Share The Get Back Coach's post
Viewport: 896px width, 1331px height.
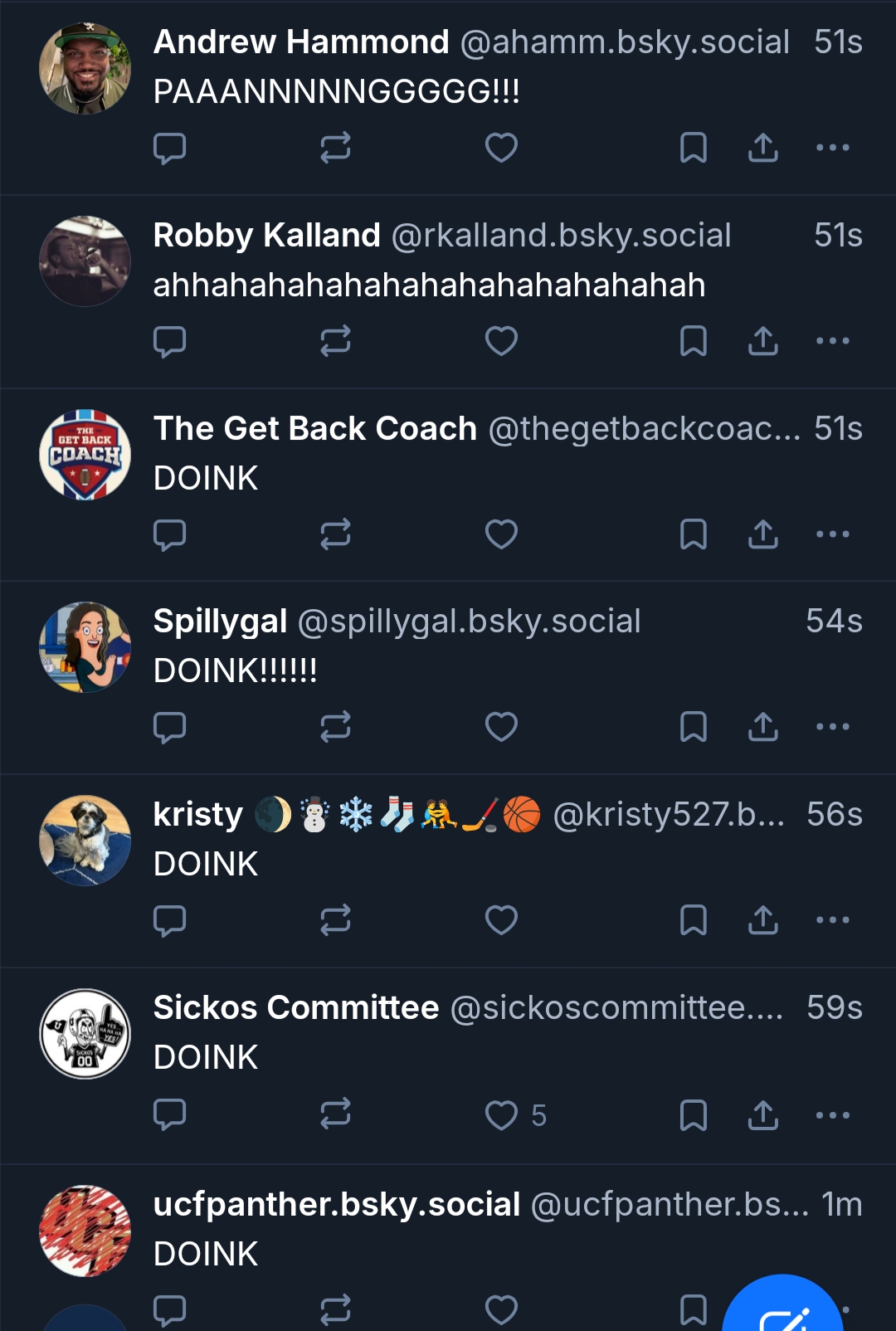tap(762, 534)
